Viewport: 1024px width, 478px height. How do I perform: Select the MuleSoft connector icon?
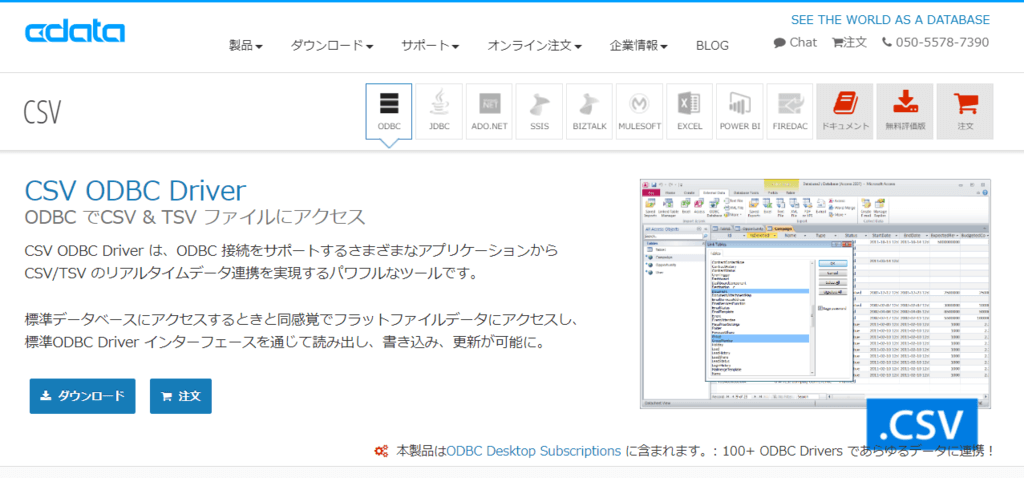[x=639, y=111]
